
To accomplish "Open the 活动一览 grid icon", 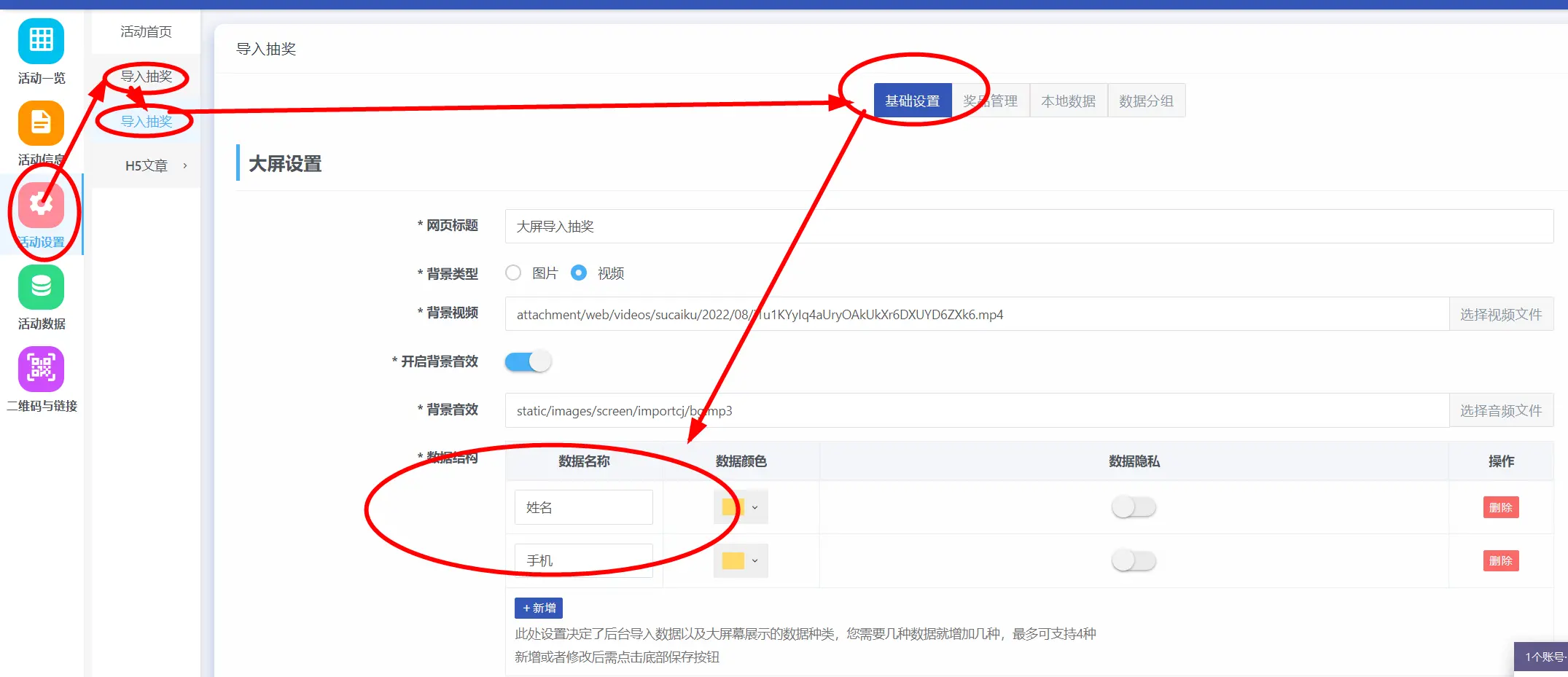I will tap(41, 41).
